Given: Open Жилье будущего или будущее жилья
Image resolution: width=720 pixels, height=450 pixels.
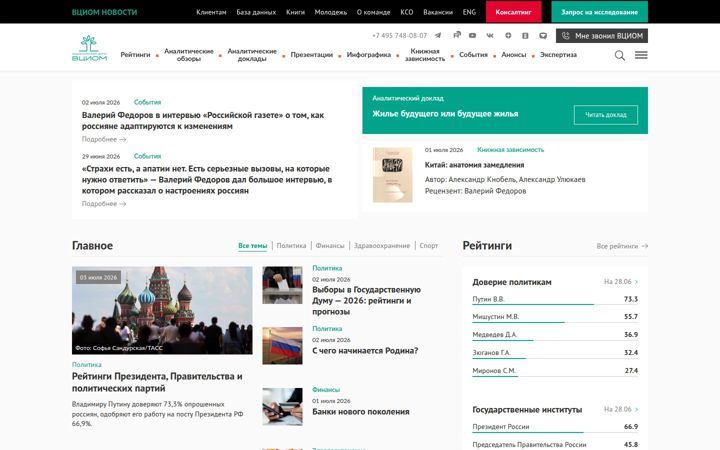Looking at the screenshot, I should click(445, 114).
